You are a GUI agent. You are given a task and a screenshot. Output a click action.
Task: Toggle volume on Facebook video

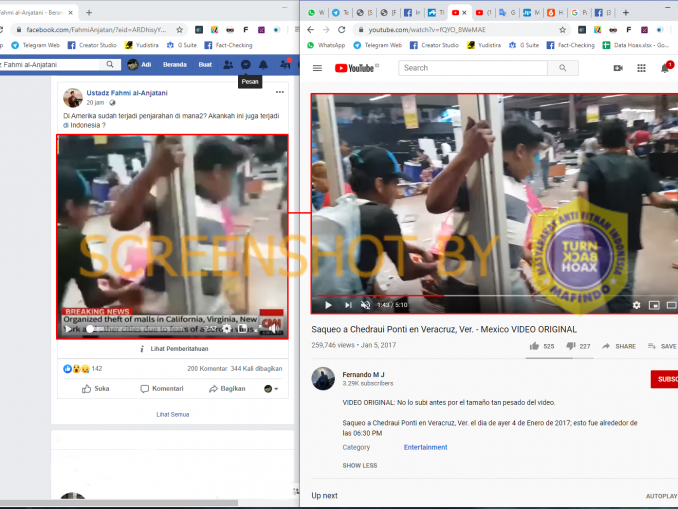(273, 329)
